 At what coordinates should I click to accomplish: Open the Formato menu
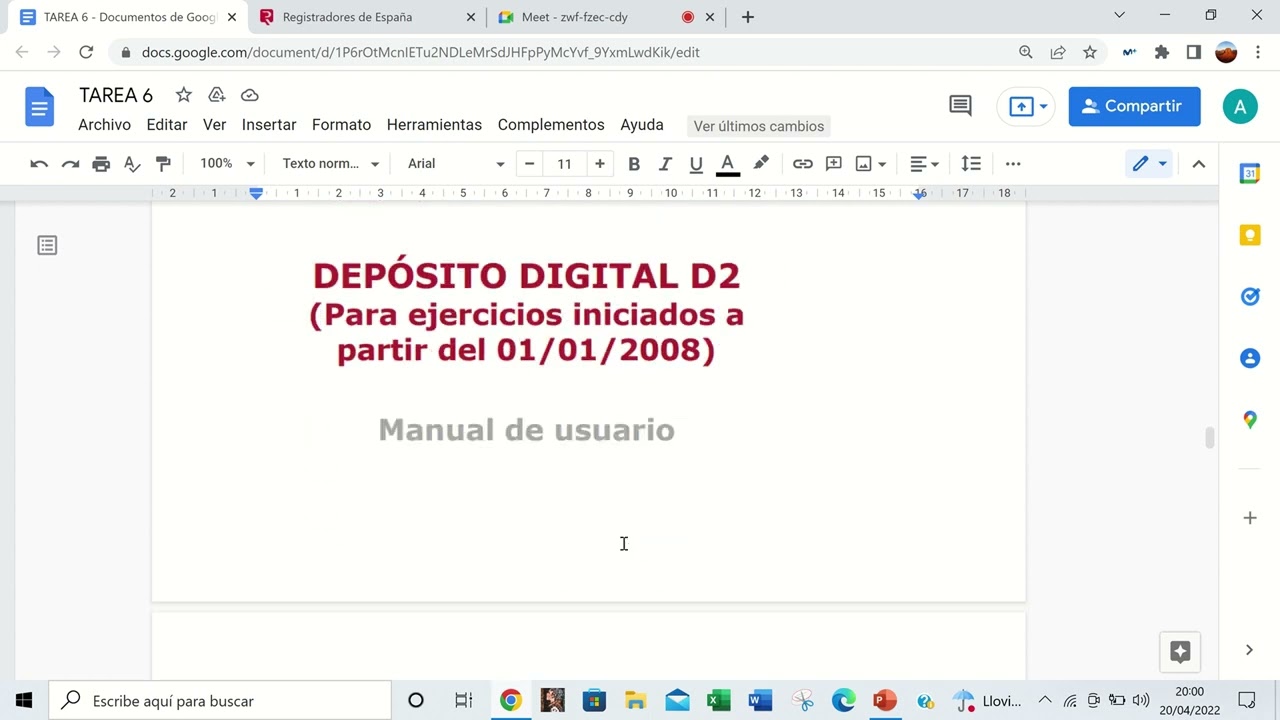(341, 125)
